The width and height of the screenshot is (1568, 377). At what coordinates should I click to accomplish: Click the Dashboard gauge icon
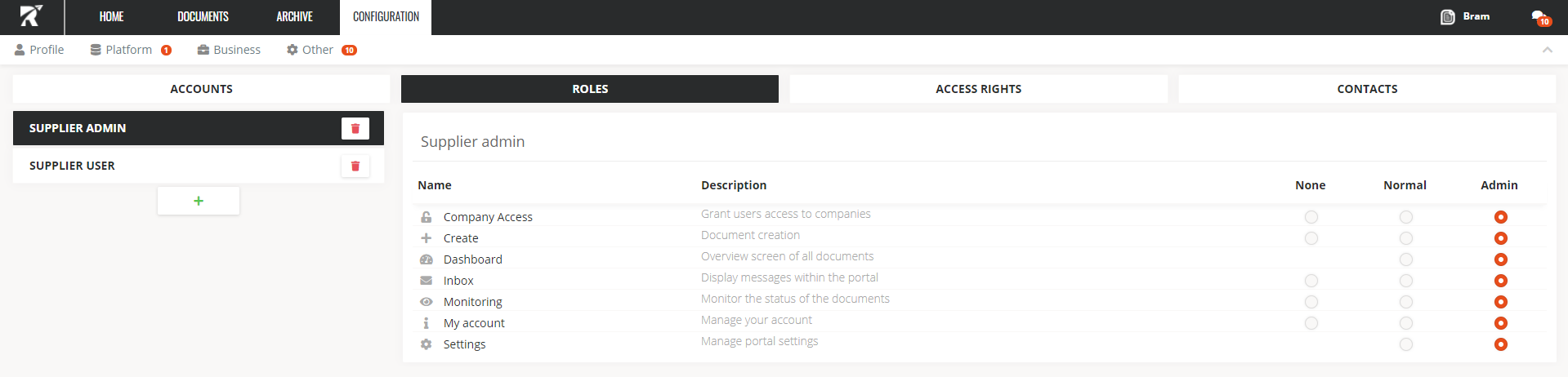click(x=426, y=259)
